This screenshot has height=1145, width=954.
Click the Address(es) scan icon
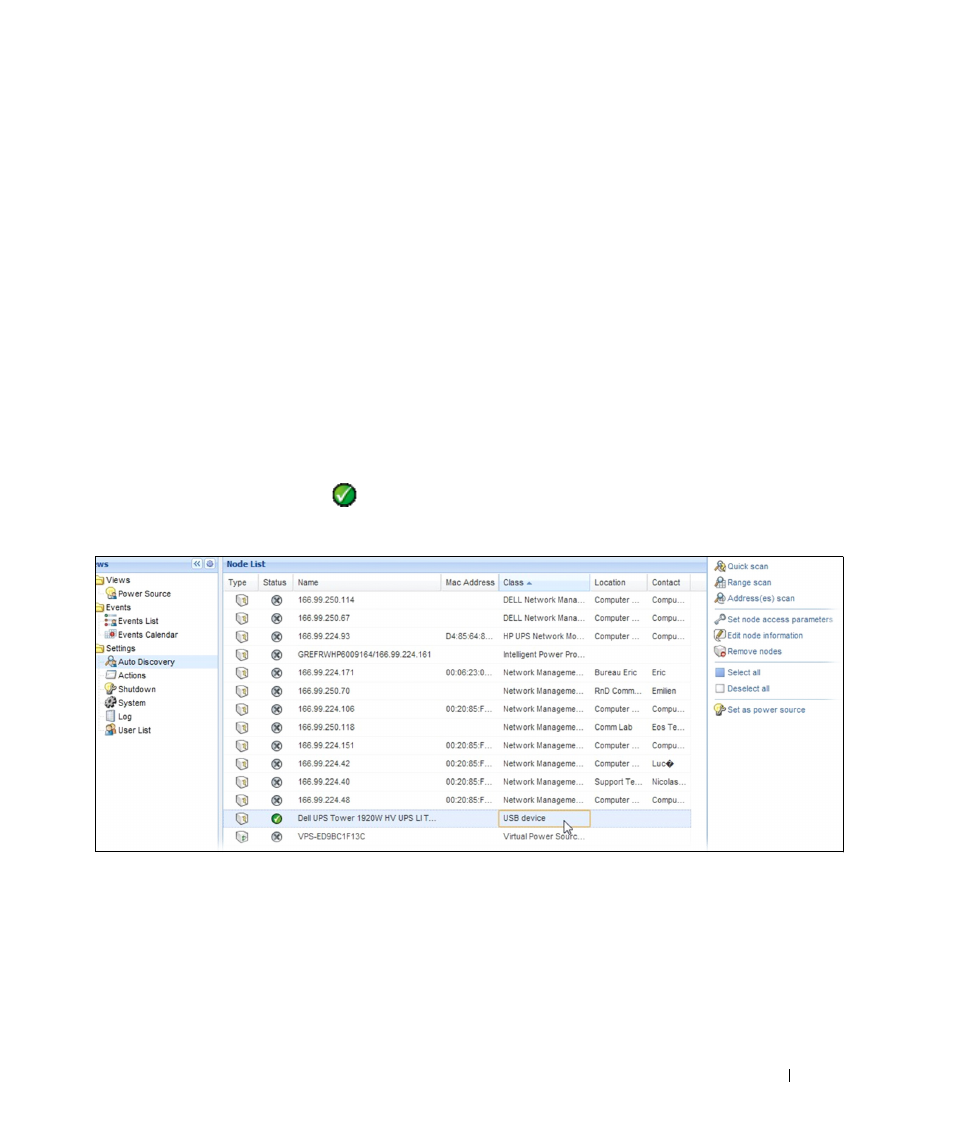pyautogui.click(x=720, y=598)
